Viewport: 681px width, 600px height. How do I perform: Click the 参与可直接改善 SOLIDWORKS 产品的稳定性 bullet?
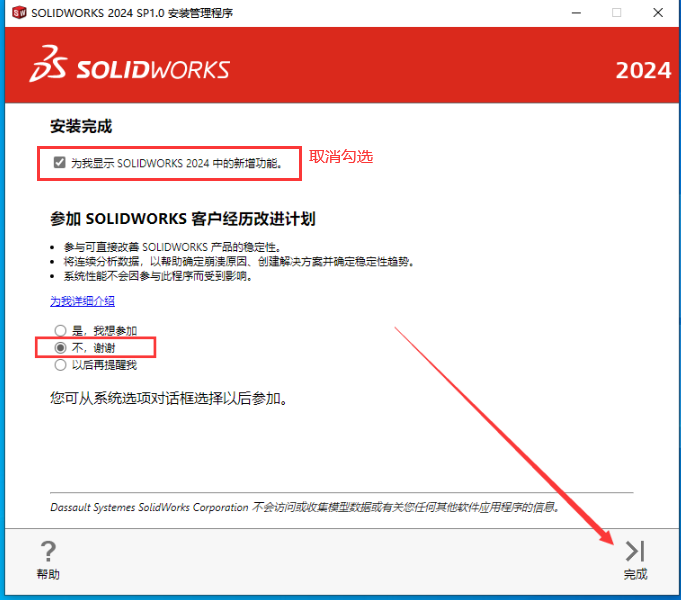[x=172, y=247]
